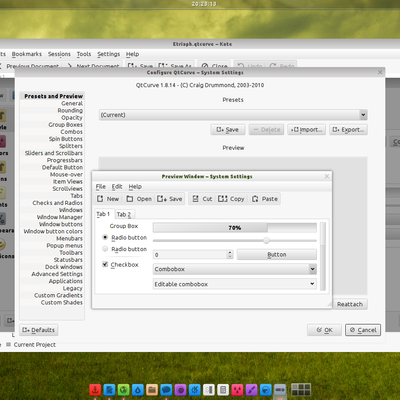Open the tan folder file manager dock icon
Viewport: 400px width, 400px height.
click(152, 389)
